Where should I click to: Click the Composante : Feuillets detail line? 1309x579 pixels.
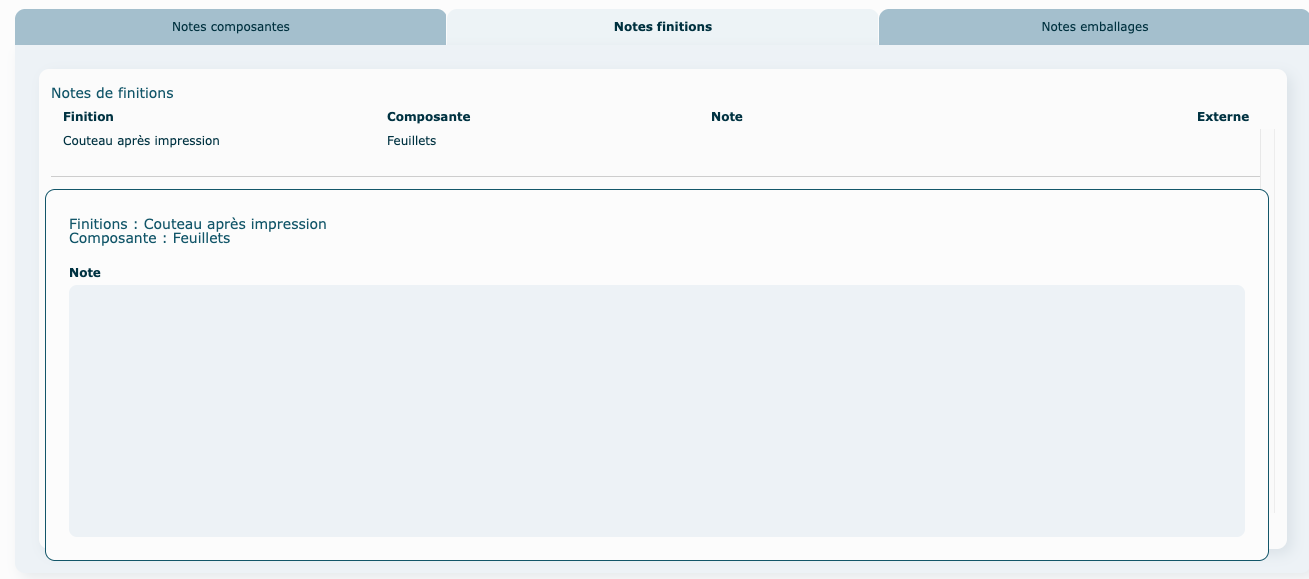pyautogui.click(x=149, y=239)
